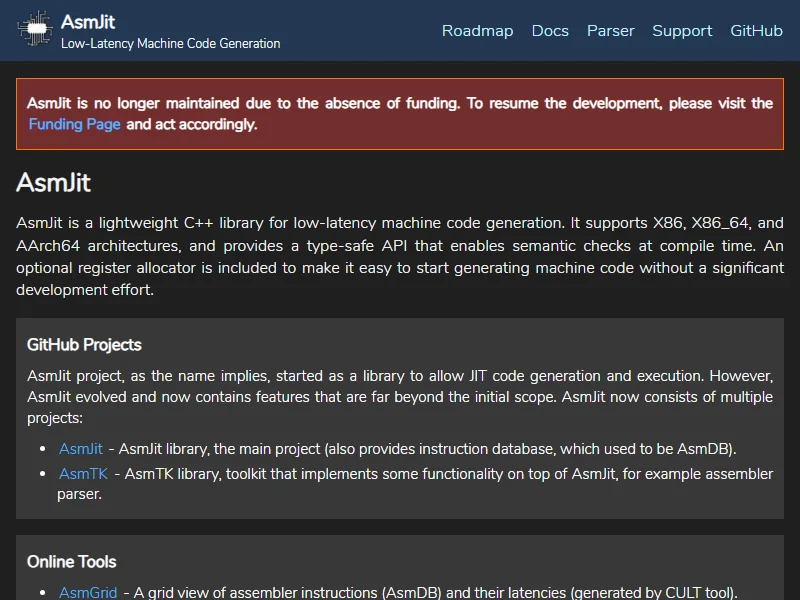Click the AsmJit site title in header
Screen dimensions: 800x600
tap(88, 21)
